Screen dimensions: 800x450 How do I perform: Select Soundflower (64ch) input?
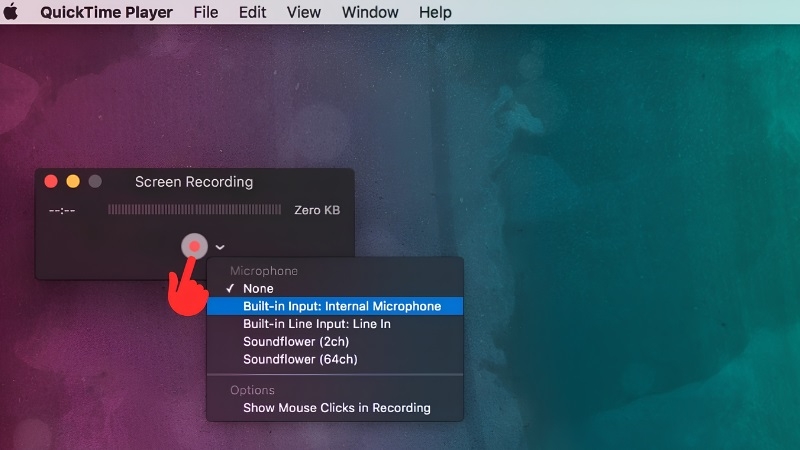[x=335, y=359]
